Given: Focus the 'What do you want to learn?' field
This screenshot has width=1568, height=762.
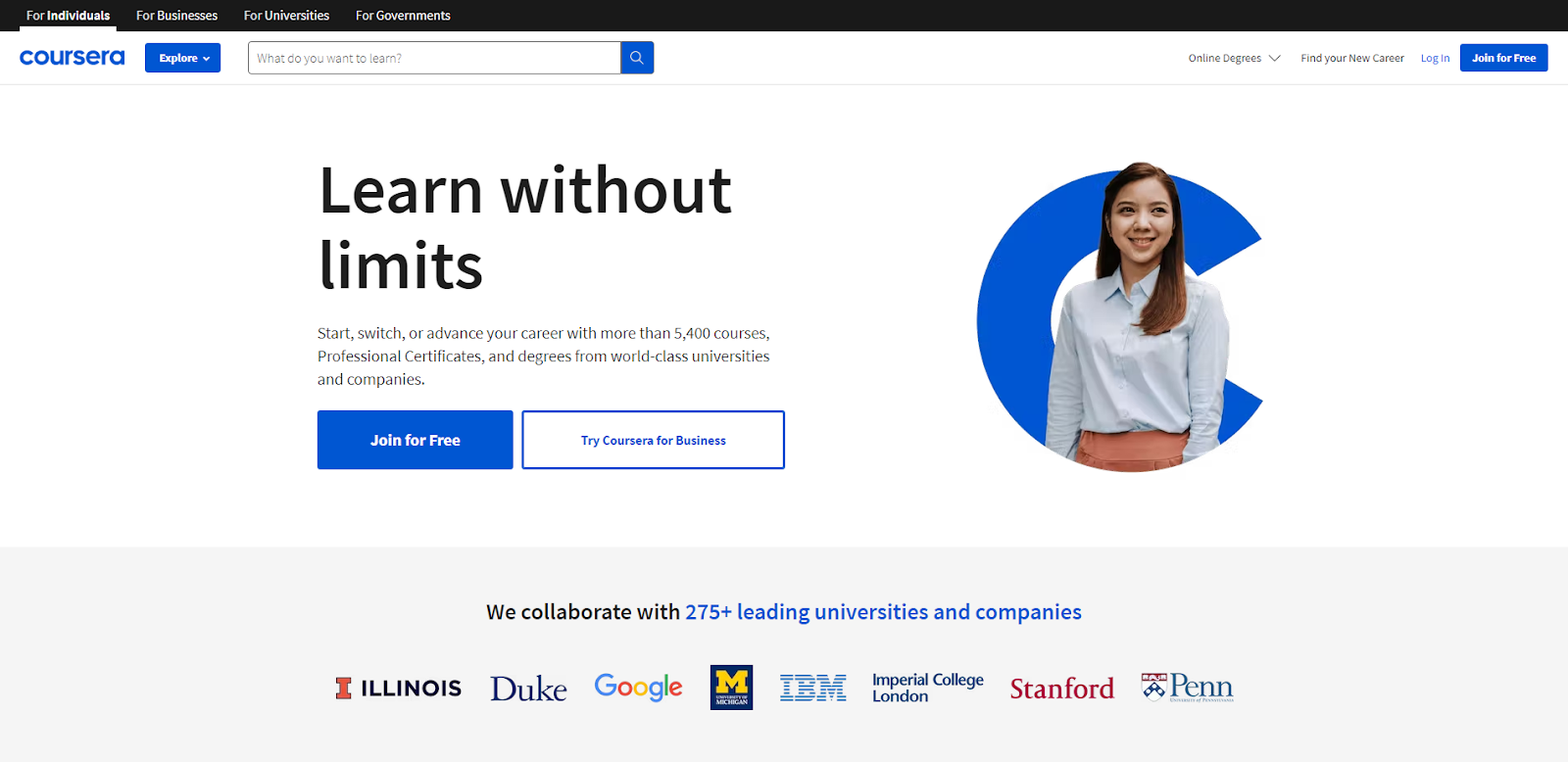Looking at the screenshot, I should click(x=434, y=58).
